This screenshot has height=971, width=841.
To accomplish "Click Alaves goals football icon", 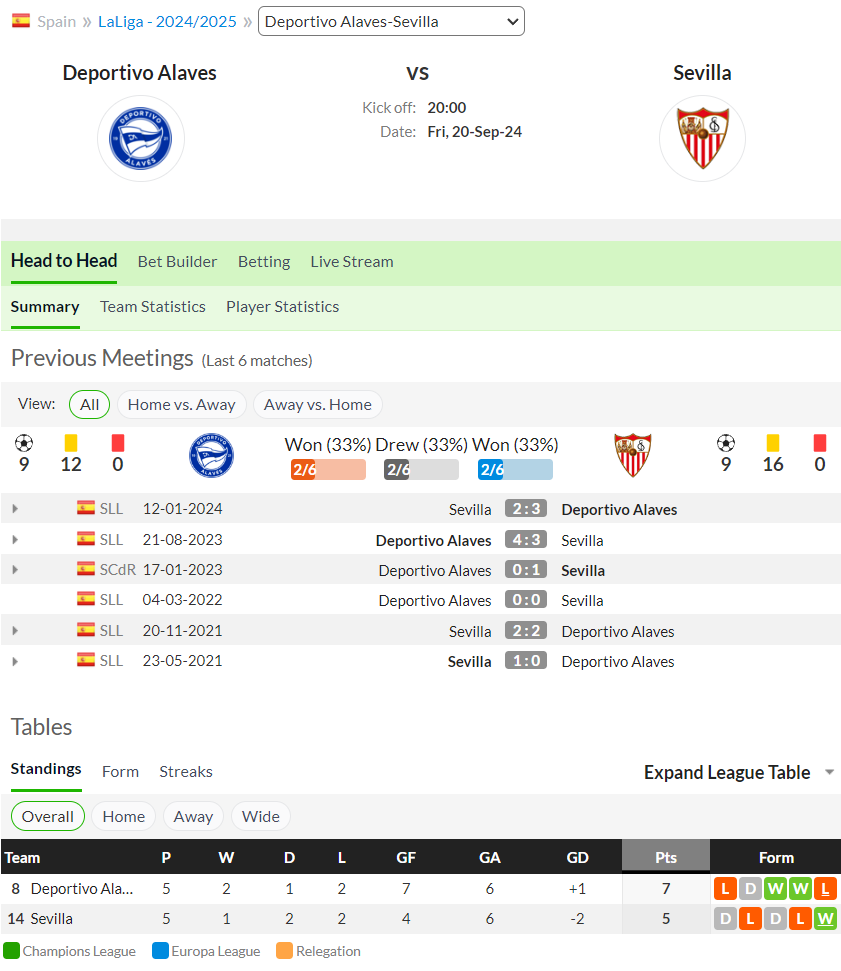I will tap(24, 443).
